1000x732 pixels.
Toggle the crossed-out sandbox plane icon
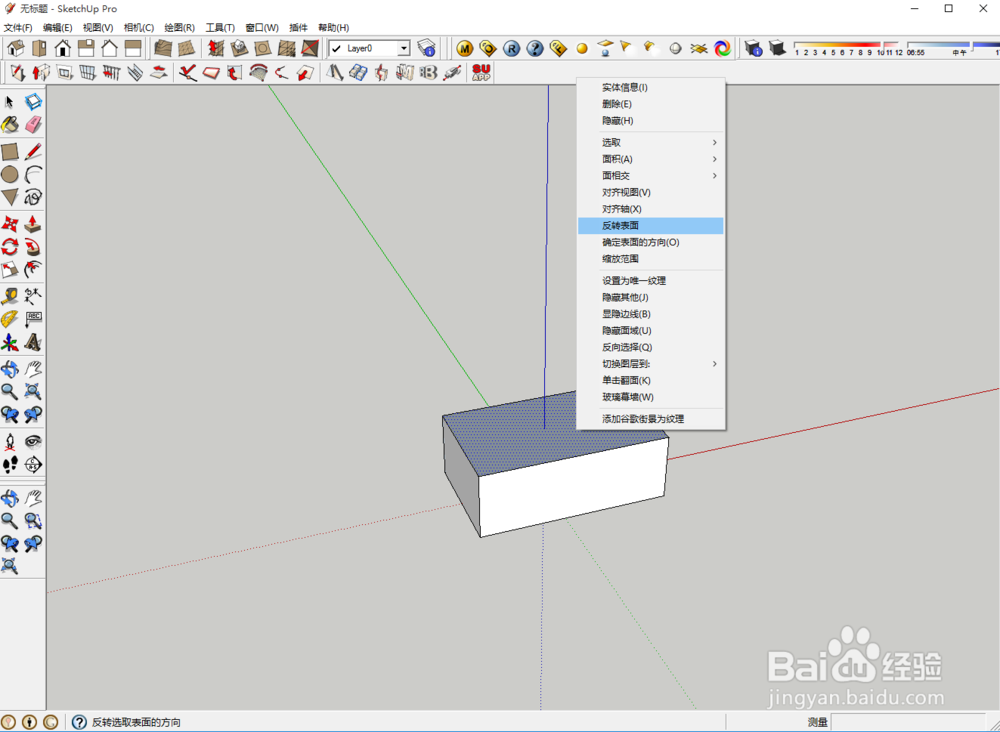point(310,48)
